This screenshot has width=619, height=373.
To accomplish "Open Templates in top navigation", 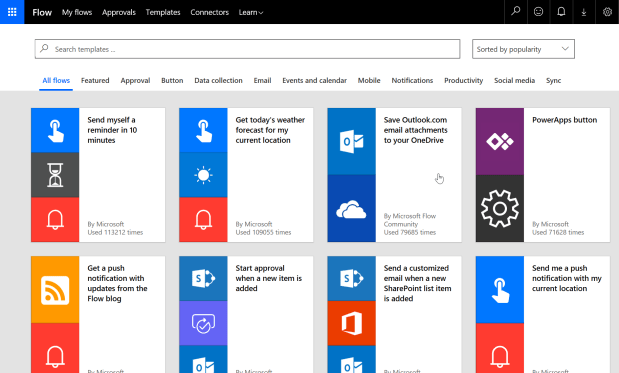I will (x=163, y=12).
